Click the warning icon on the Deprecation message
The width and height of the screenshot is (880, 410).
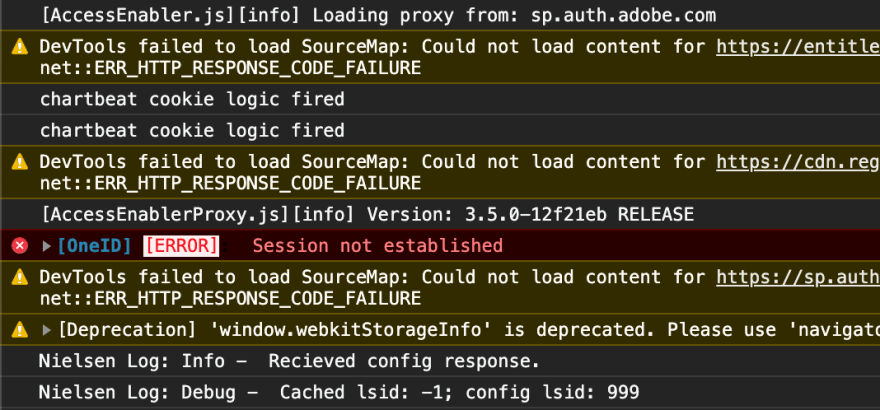[20, 330]
